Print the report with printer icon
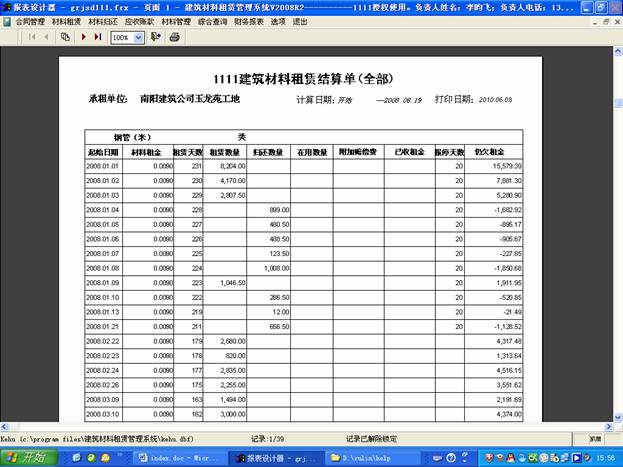The width and height of the screenshot is (623, 467). pos(175,37)
